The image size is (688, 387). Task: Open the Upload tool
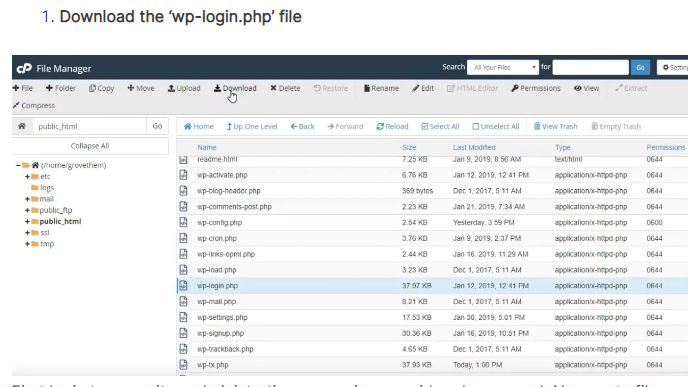pyautogui.click(x=184, y=88)
